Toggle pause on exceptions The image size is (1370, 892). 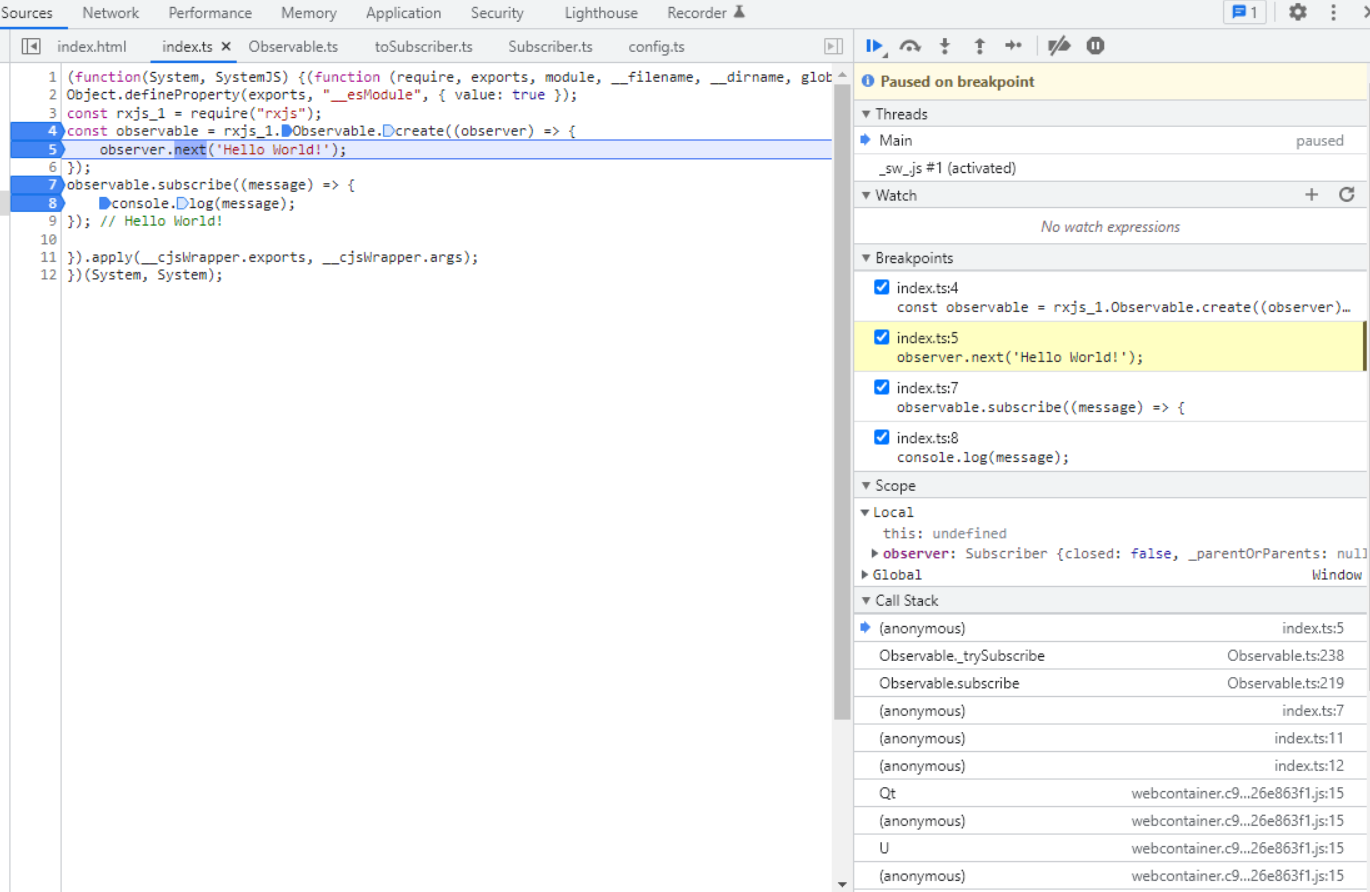coord(1095,46)
